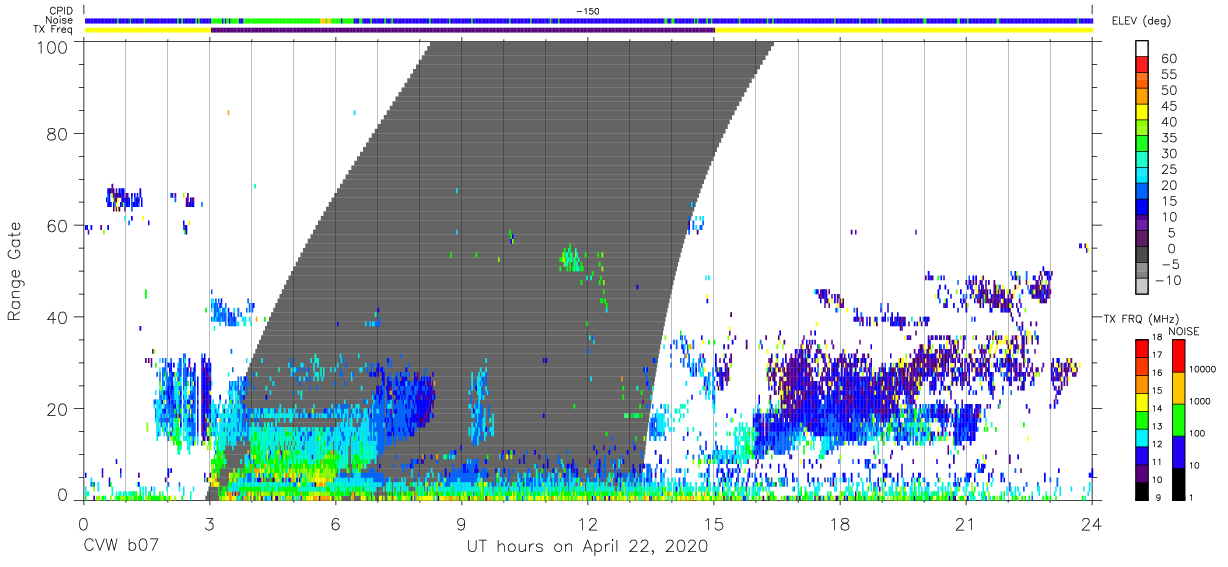Click the 'UT hours on April 22, 2020' caption
This screenshot has height=567, width=1228.
pyautogui.click(x=587, y=547)
